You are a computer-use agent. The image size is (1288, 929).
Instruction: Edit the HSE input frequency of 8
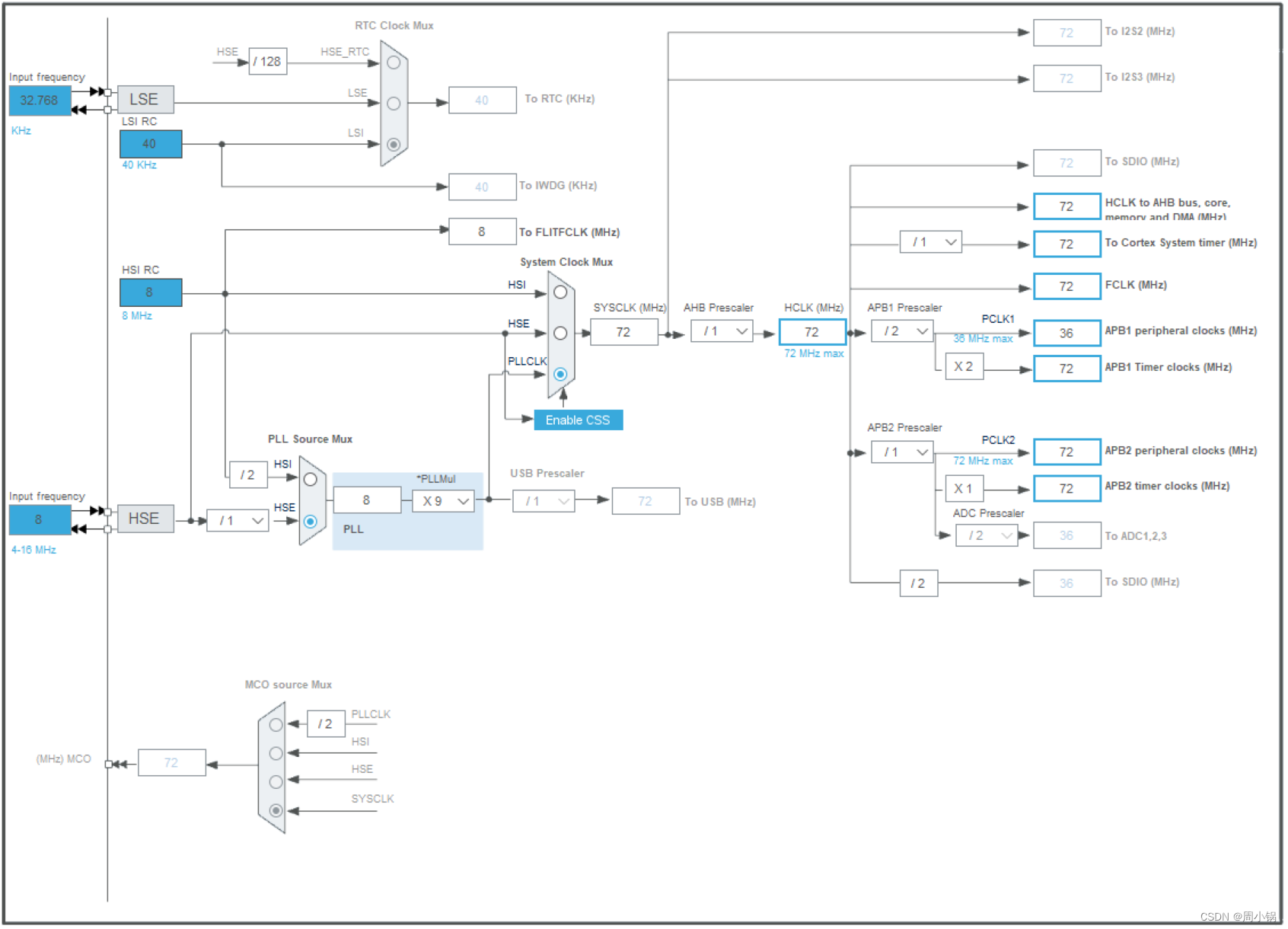[38, 519]
